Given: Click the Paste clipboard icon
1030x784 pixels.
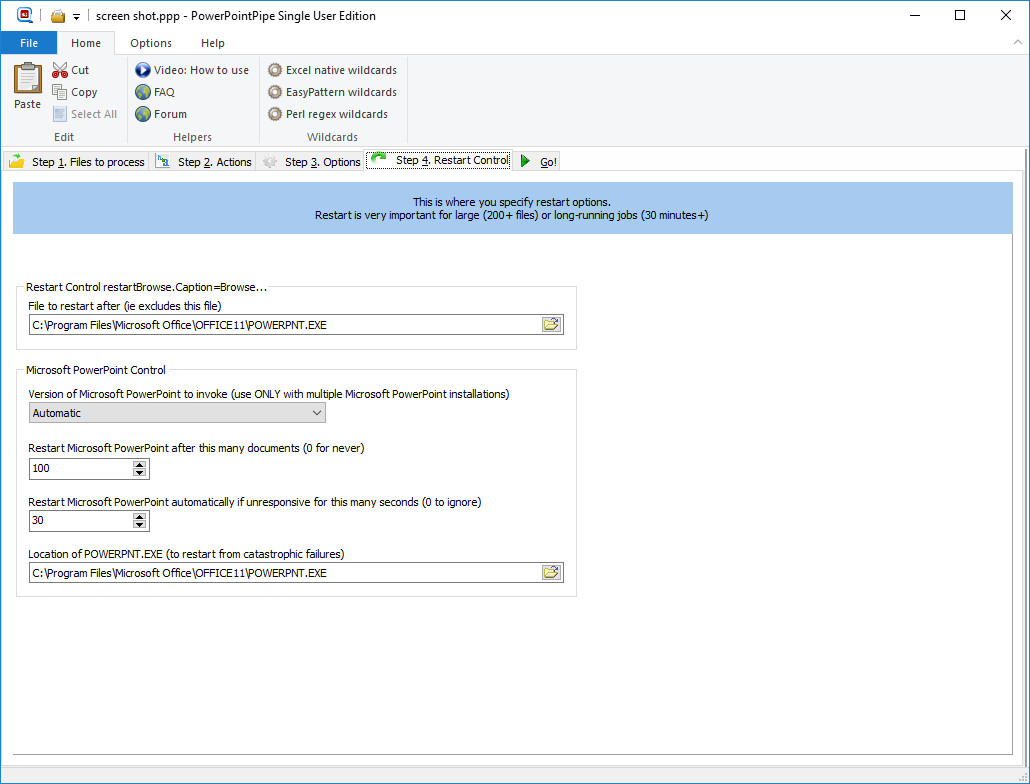Looking at the screenshot, I should point(27,79).
